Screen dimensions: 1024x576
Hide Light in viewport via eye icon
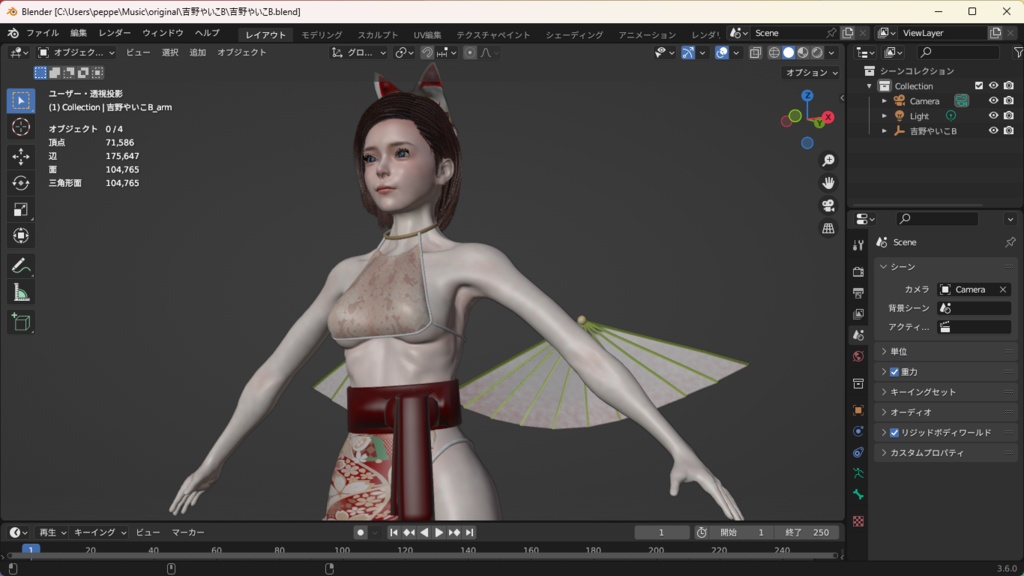993,116
